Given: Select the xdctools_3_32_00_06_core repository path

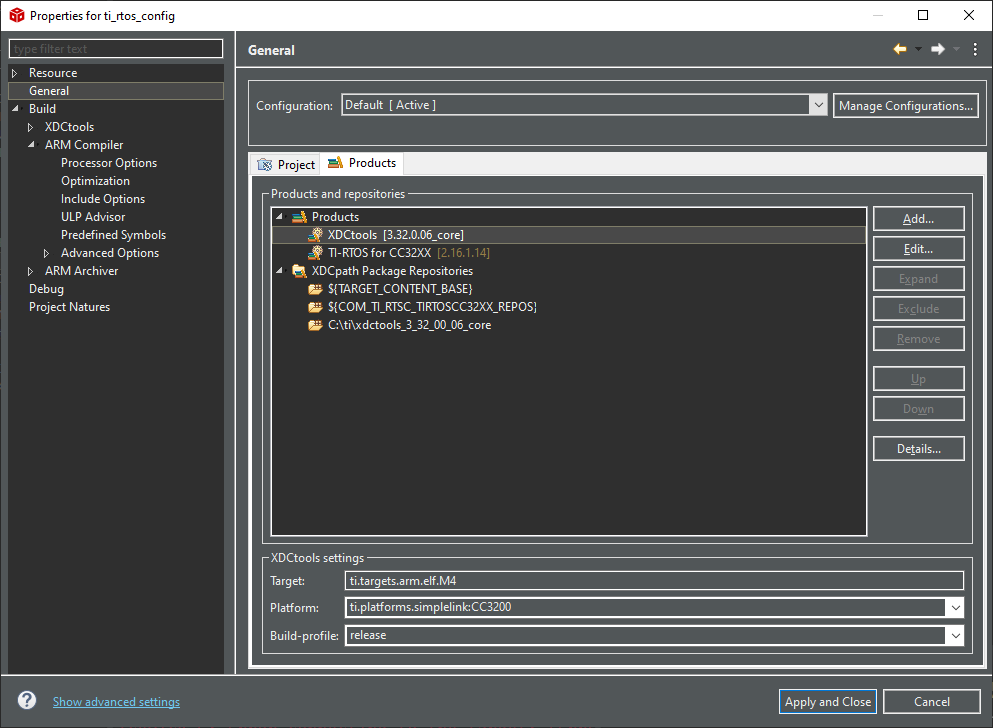Looking at the screenshot, I should coord(409,325).
